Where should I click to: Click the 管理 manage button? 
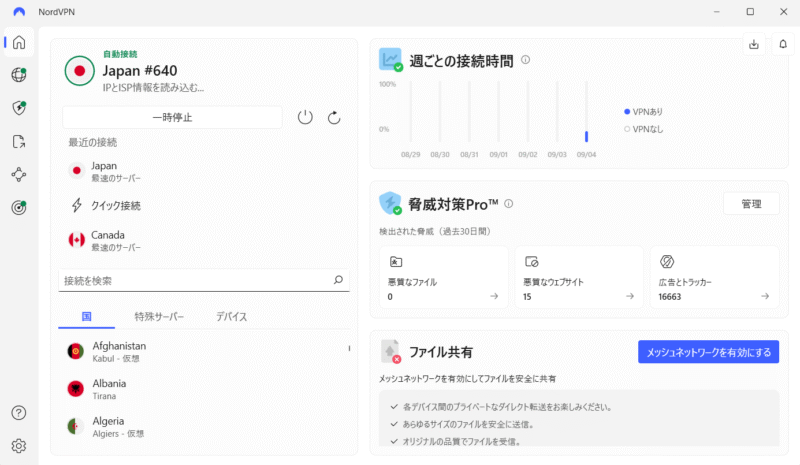point(751,204)
